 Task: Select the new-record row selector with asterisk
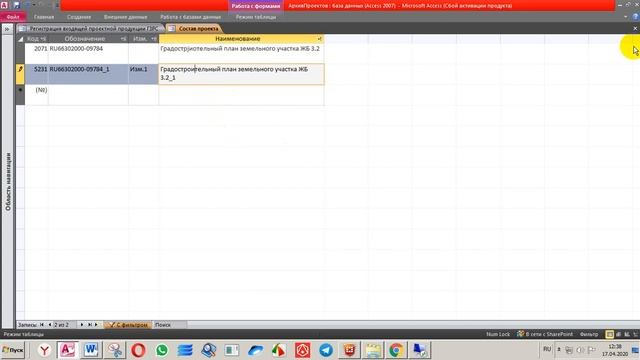[x=20, y=95]
